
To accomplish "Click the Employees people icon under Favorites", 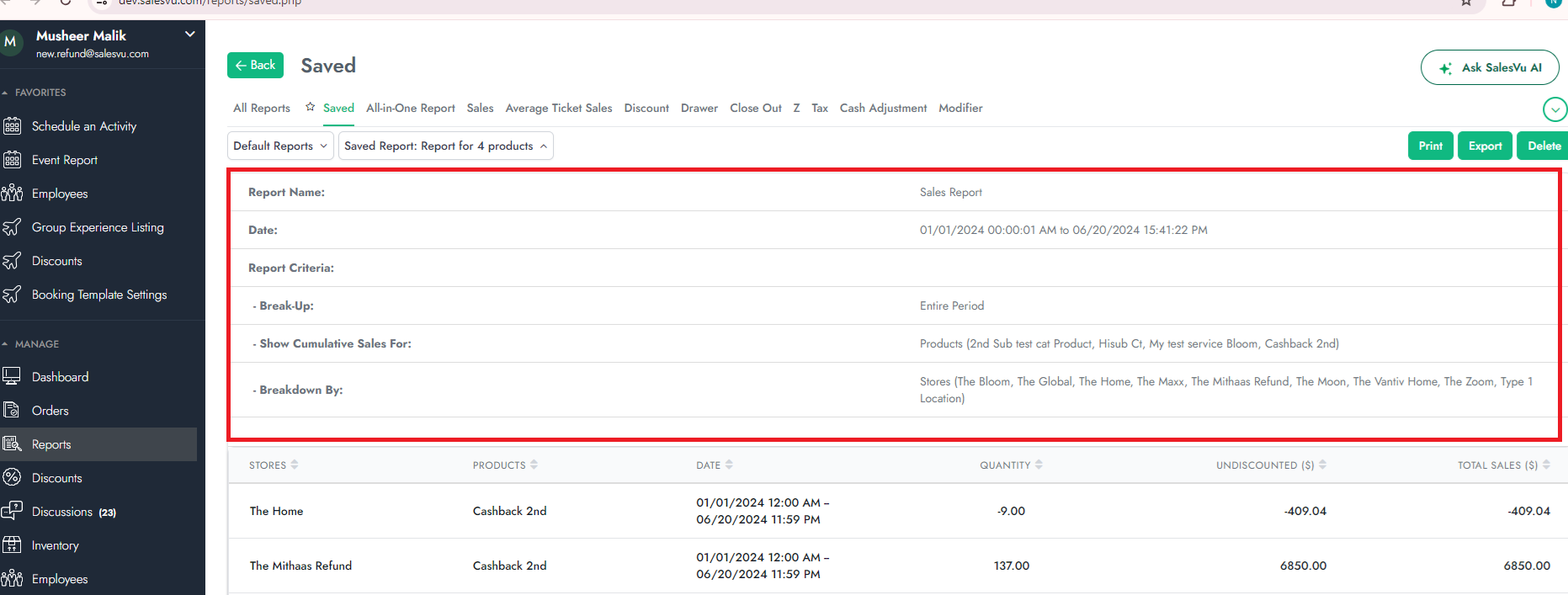I will point(12,194).
